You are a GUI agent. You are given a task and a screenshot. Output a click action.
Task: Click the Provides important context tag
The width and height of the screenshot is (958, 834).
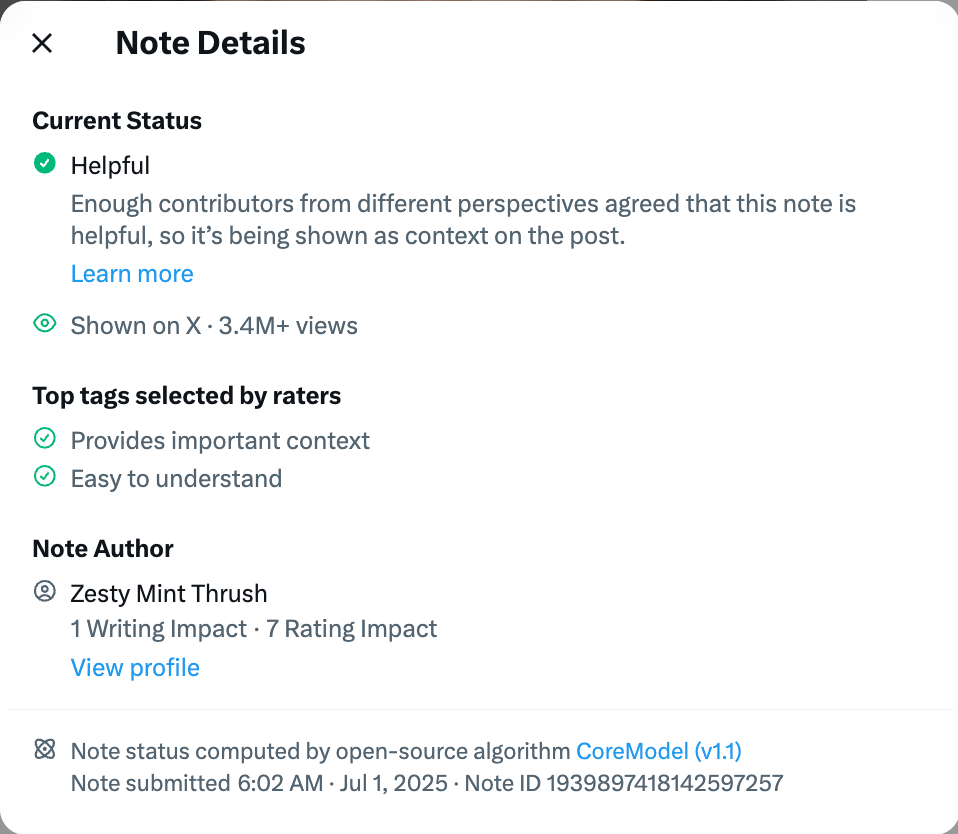click(220, 441)
